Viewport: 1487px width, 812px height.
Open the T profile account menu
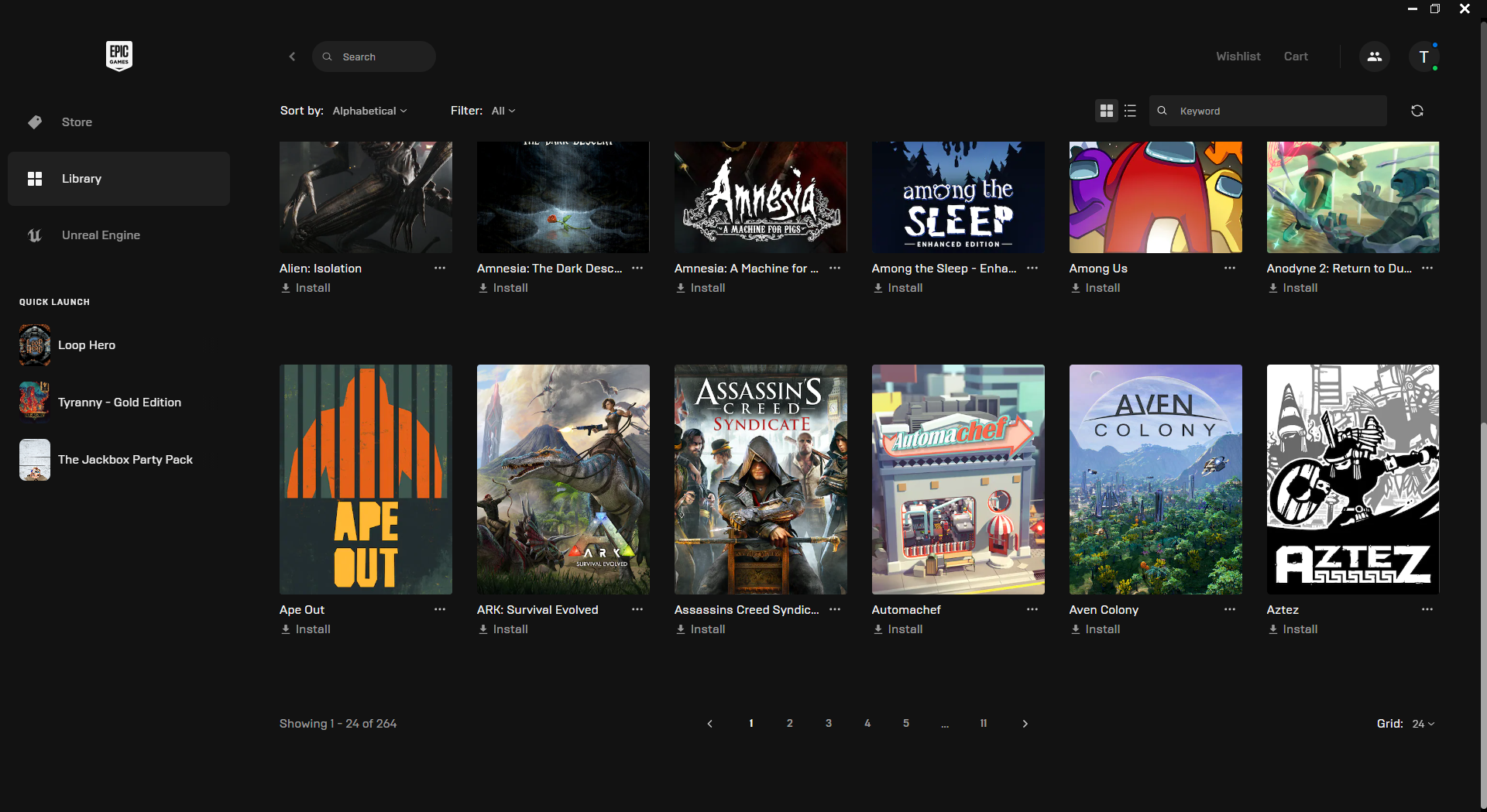[1423, 57]
